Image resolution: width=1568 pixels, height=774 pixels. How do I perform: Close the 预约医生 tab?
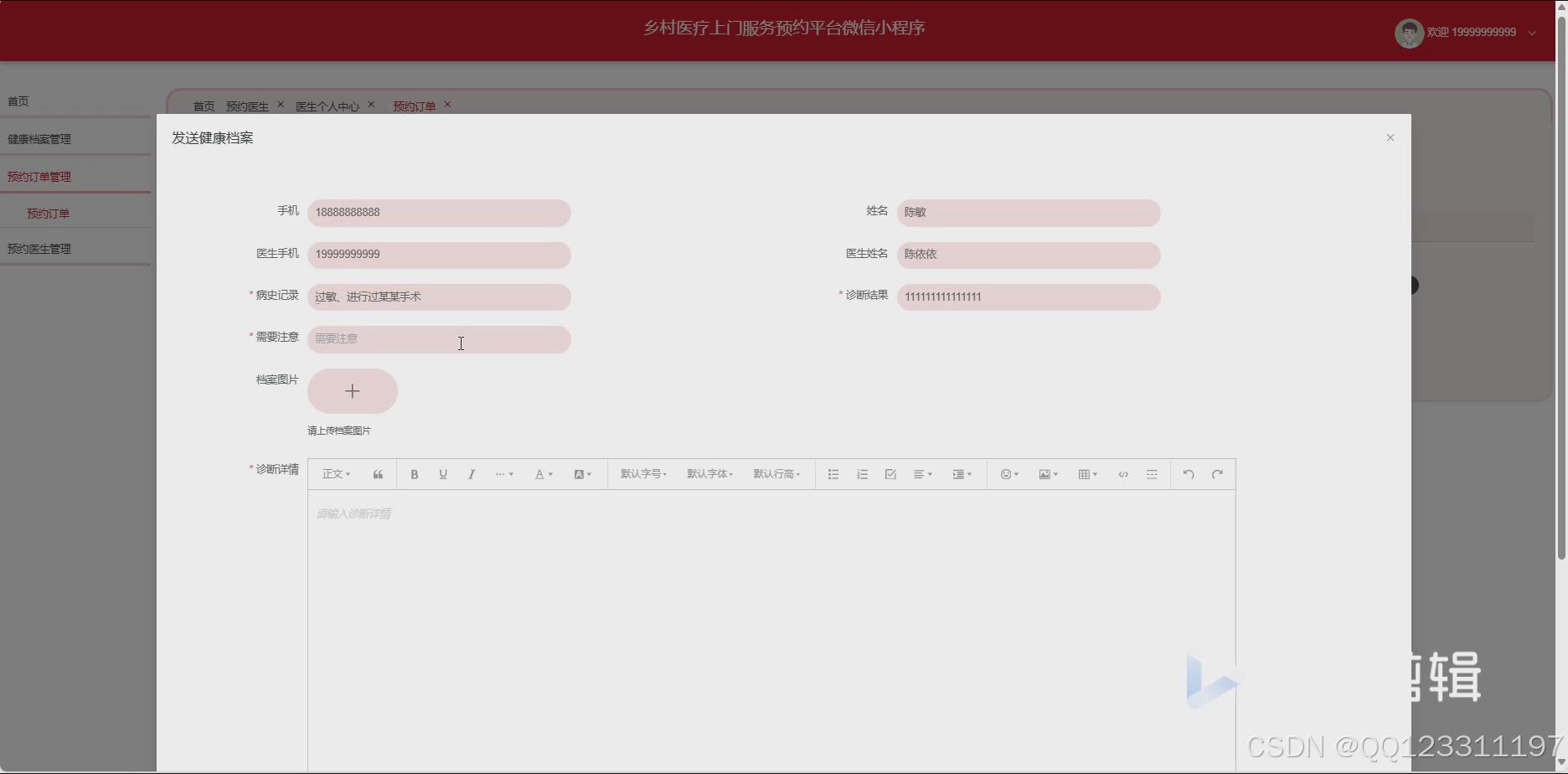(x=281, y=105)
